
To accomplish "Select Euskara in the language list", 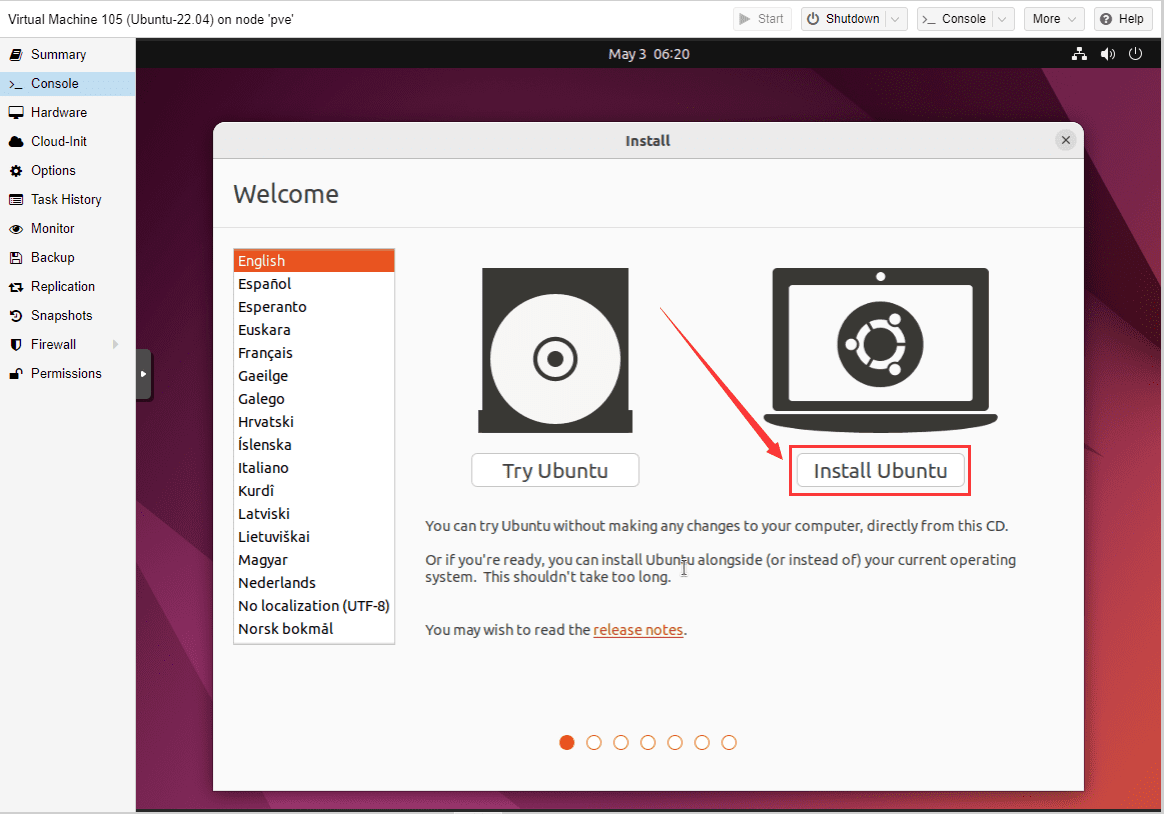I will pos(314,329).
